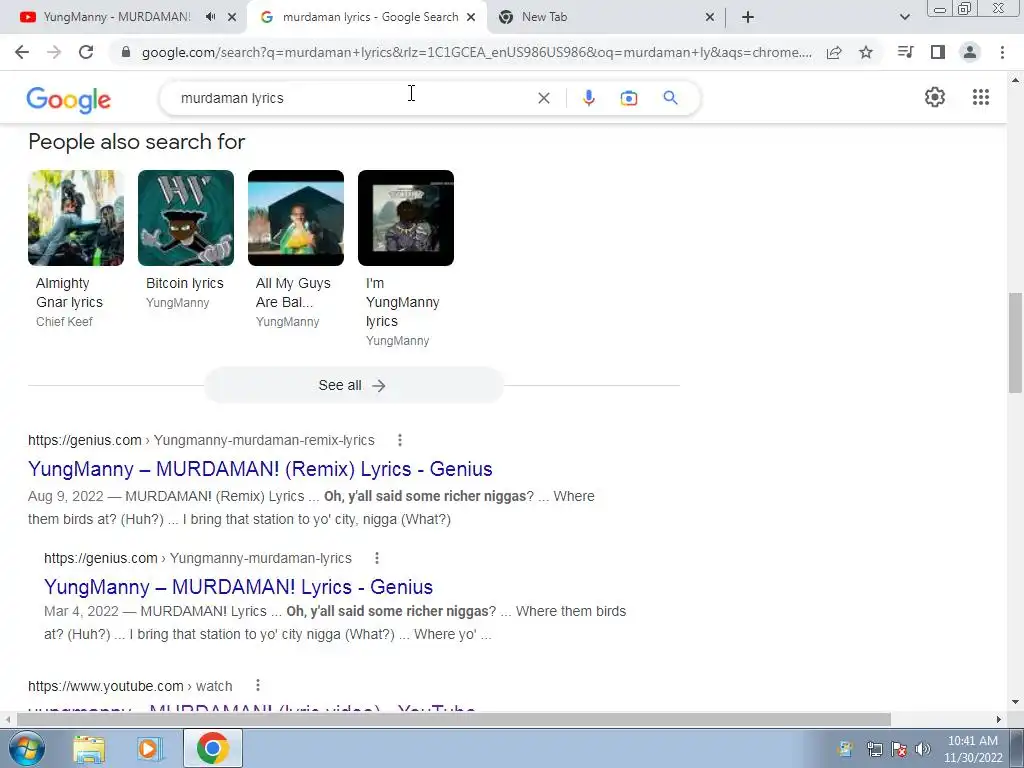This screenshot has width=1024, height=768.
Task: Open the media control icon in toolbar
Action: coord(905,52)
